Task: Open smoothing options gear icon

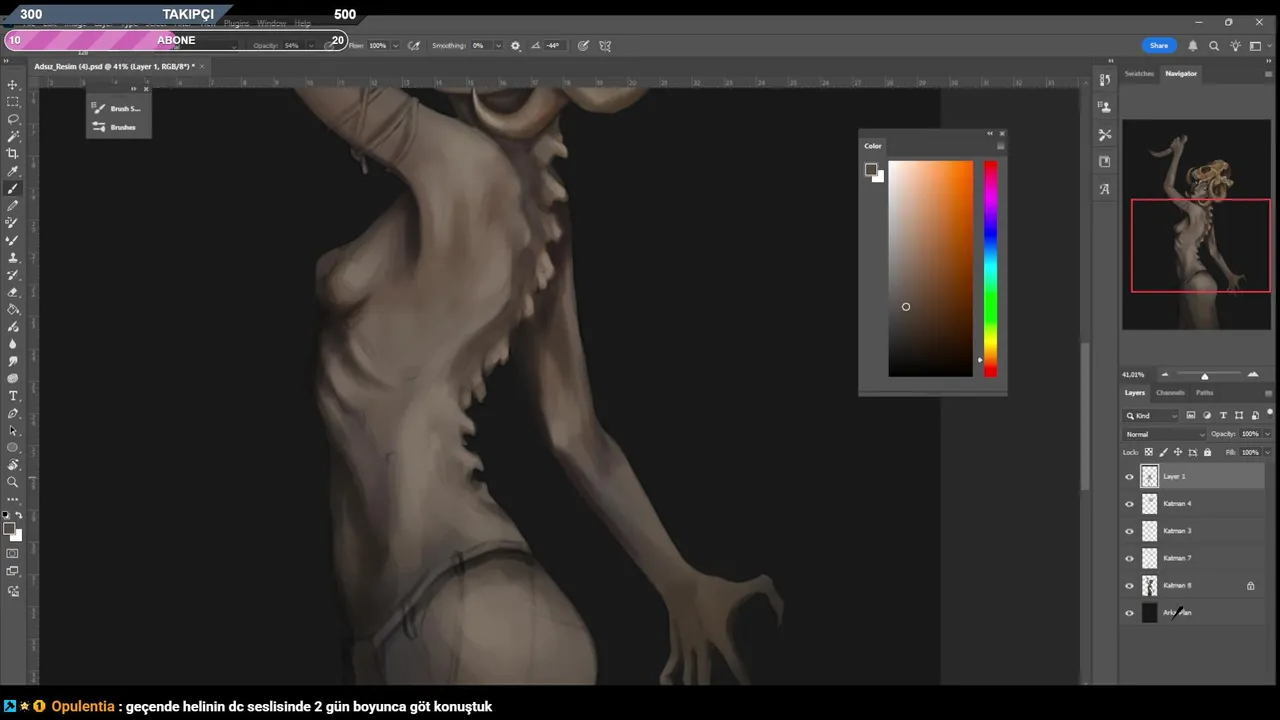Action: (x=516, y=46)
